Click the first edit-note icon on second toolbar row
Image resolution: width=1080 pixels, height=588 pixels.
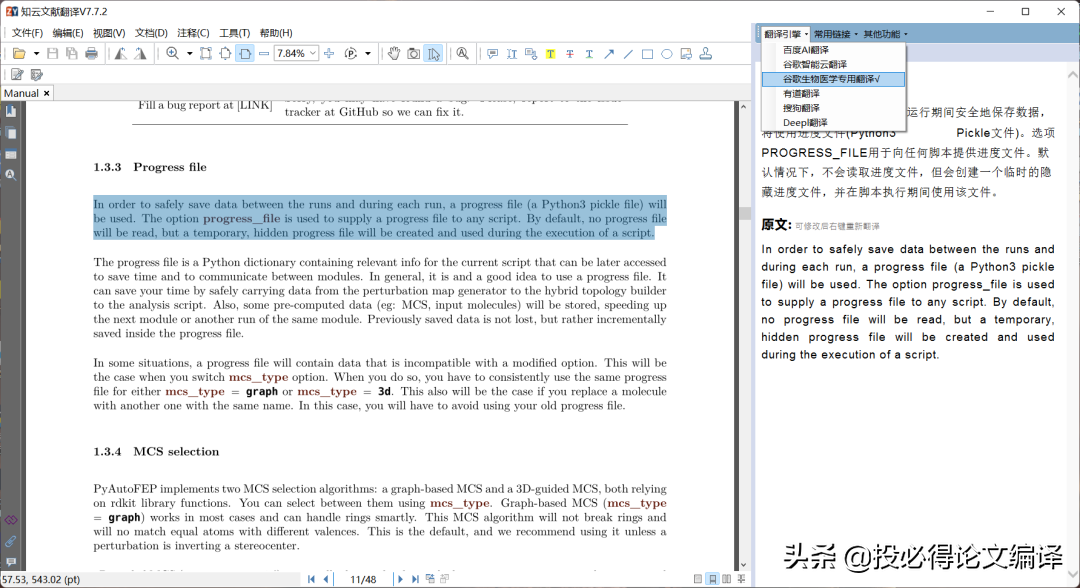17,74
